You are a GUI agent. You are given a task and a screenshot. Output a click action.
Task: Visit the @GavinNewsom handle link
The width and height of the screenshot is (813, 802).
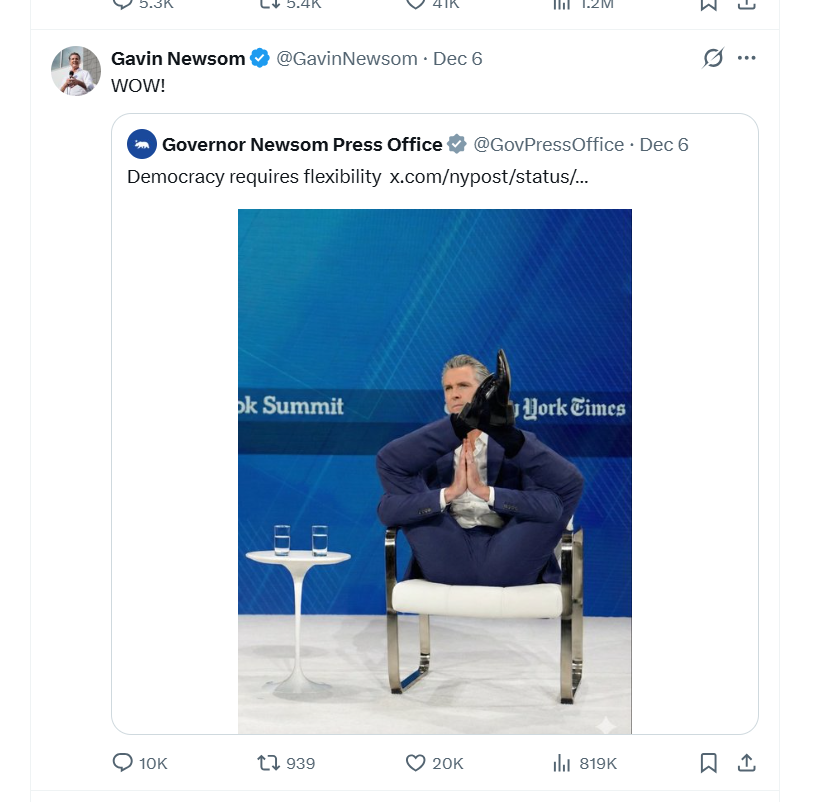[347, 58]
